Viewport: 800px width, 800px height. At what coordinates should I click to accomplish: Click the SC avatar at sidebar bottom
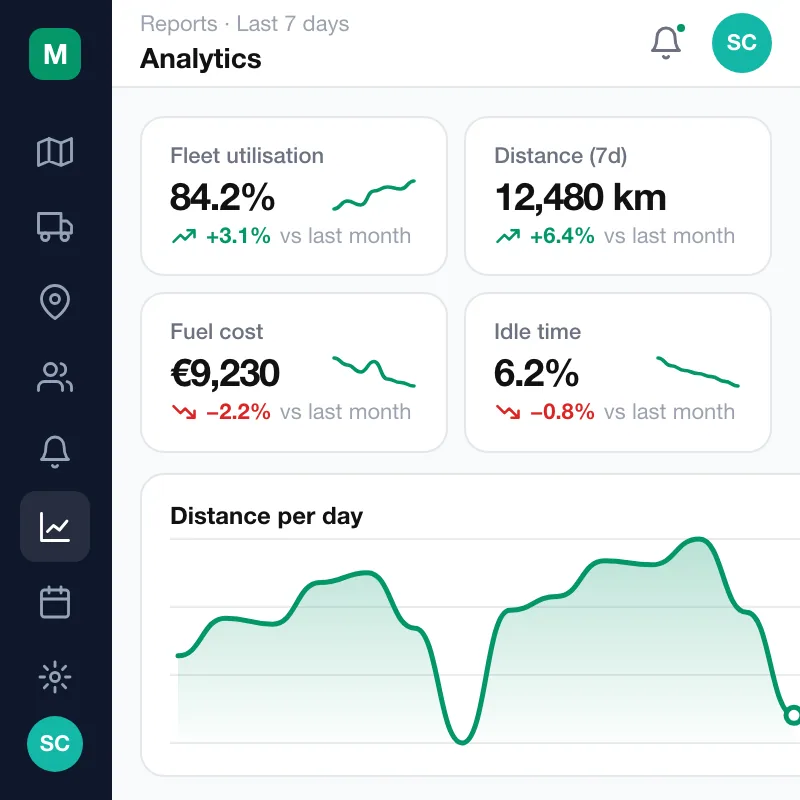coord(55,743)
